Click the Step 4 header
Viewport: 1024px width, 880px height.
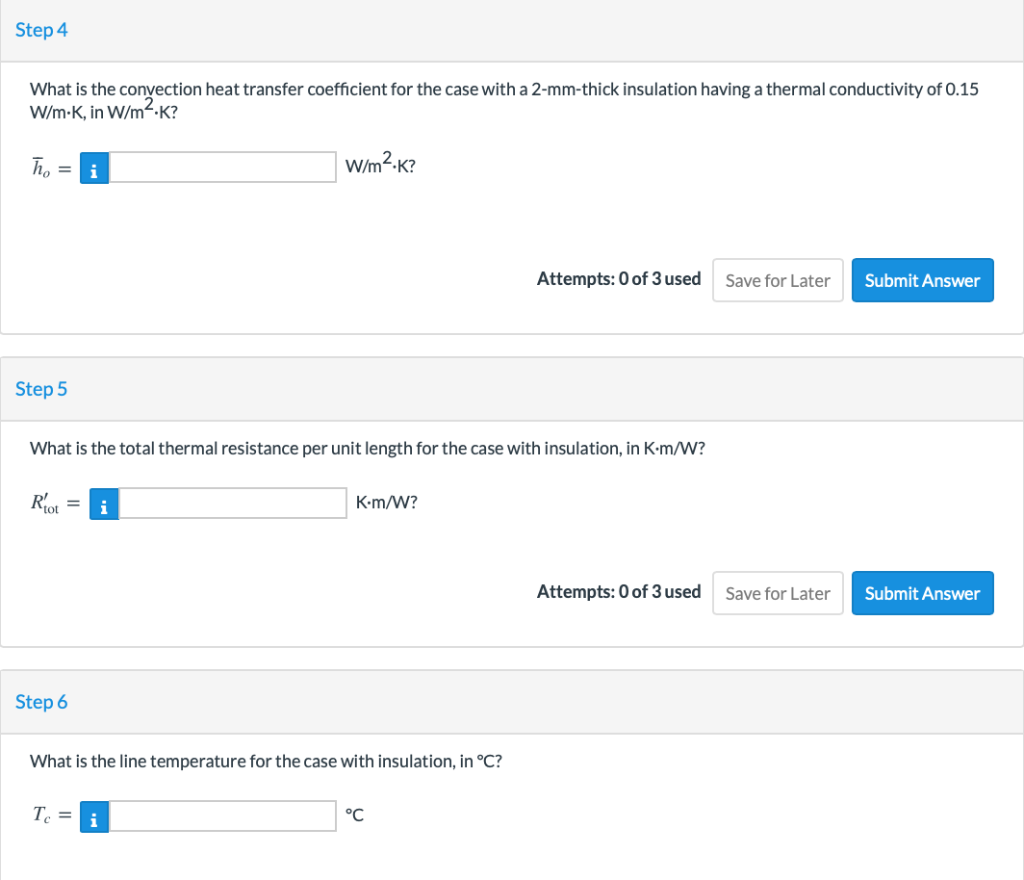(x=42, y=30)
